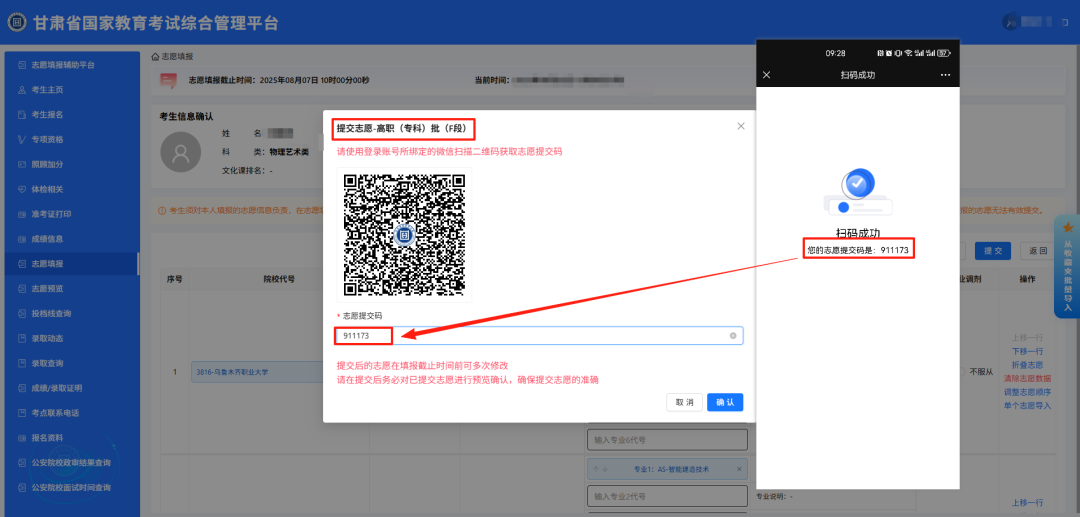The height and width of the screenshot is (517, 1080).
Task: Click the 您的志愿提交码是: 911173 text on phone
Action: [x=859, y=251]
